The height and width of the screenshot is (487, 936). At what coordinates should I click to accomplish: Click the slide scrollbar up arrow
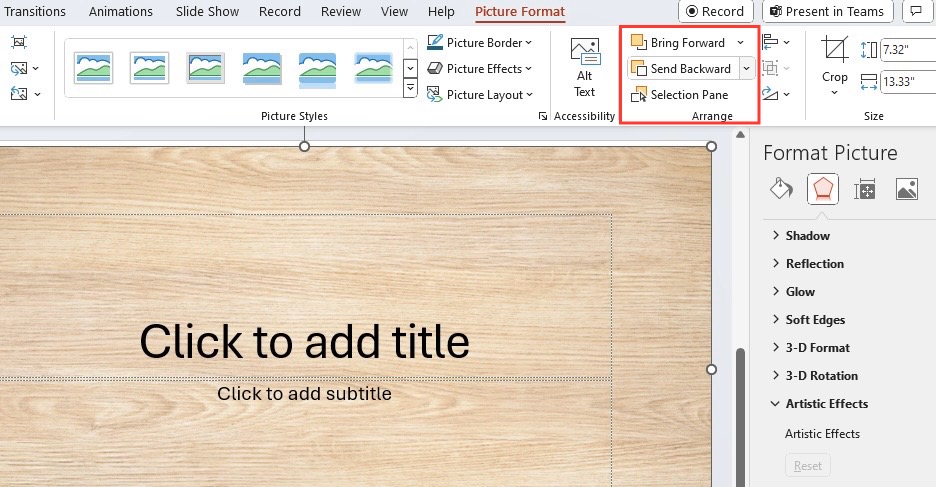(740, 134)
